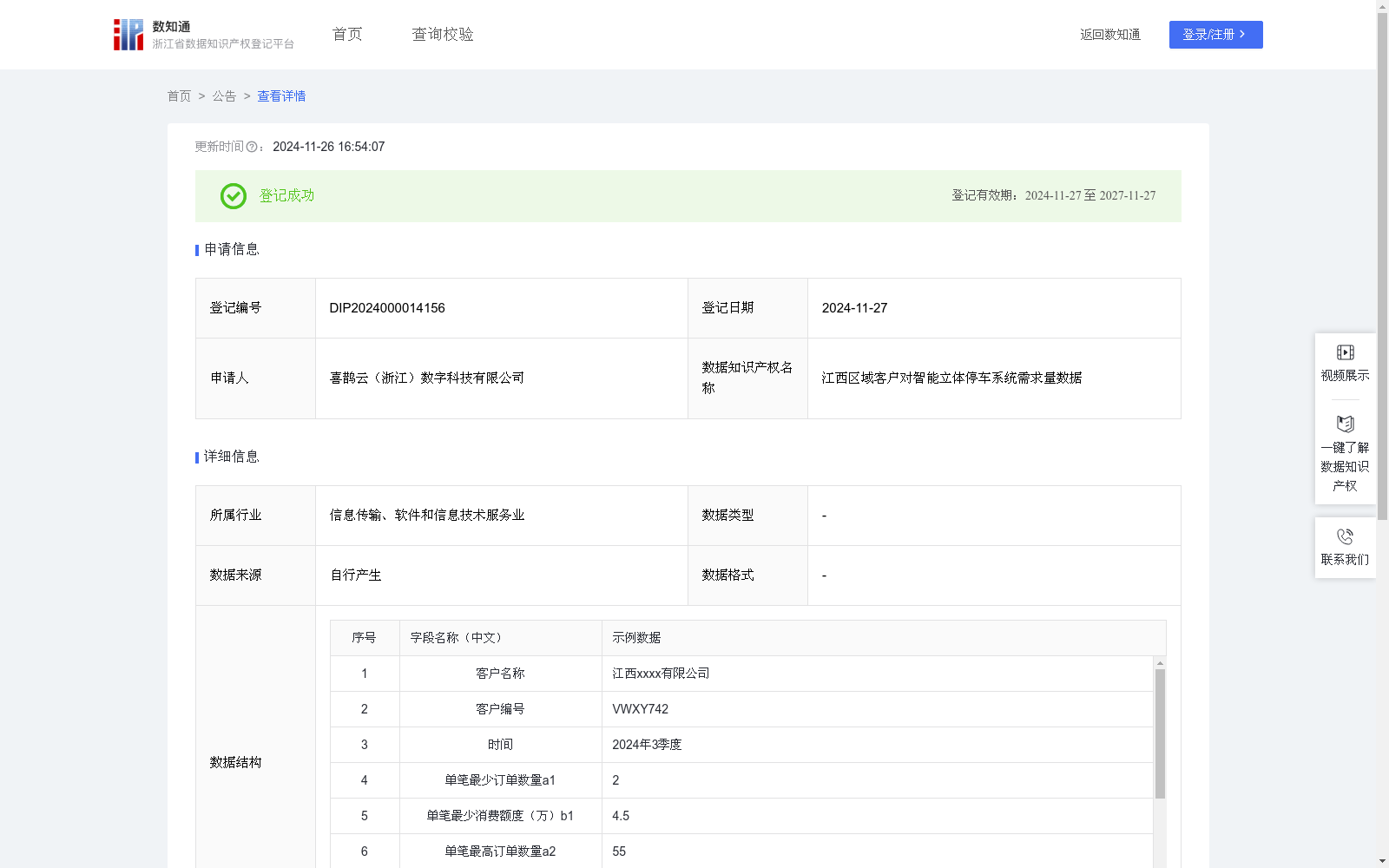Click the page scrollbar up arrow
1389x868 pixels.
[1382, 6]
